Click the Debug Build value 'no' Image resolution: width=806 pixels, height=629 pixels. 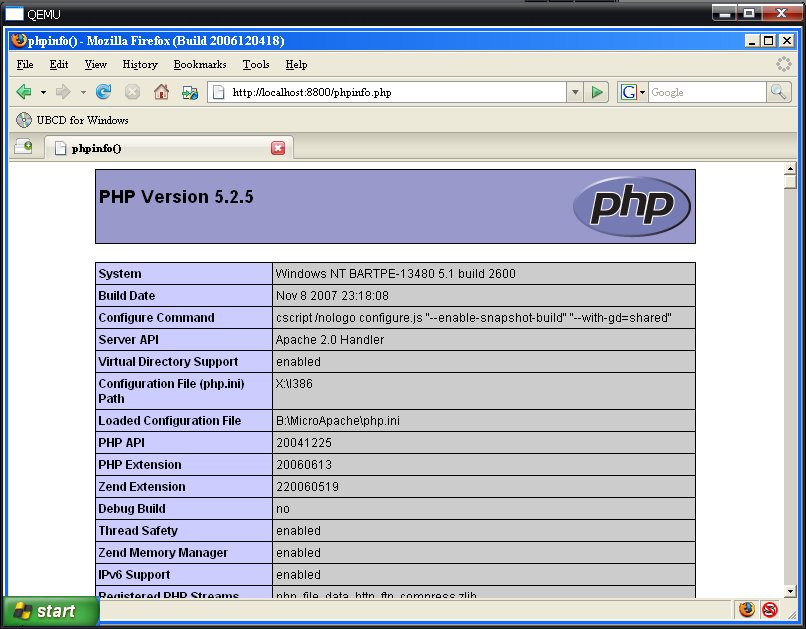283,509
